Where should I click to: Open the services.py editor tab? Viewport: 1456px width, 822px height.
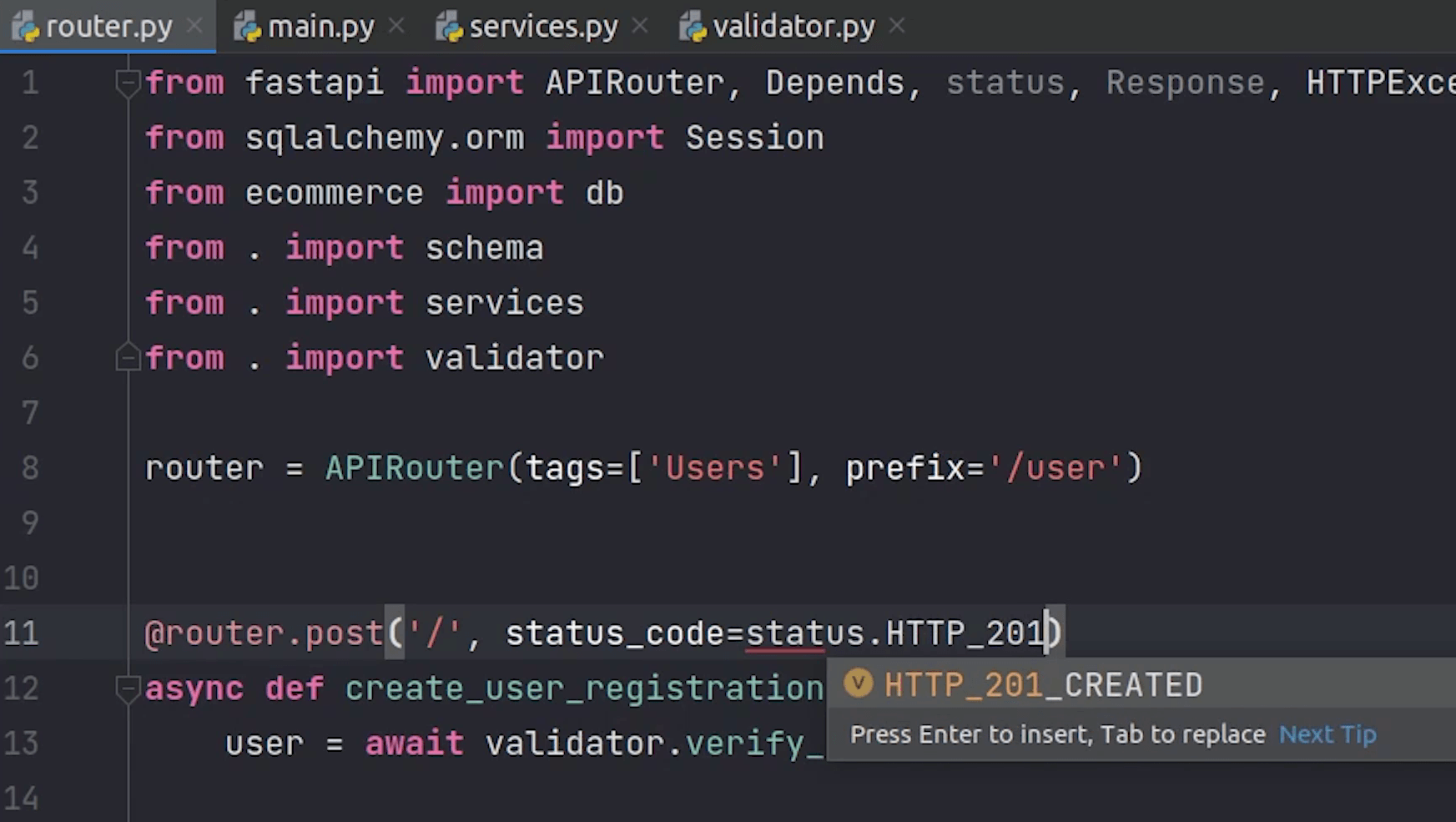[542, 28]
